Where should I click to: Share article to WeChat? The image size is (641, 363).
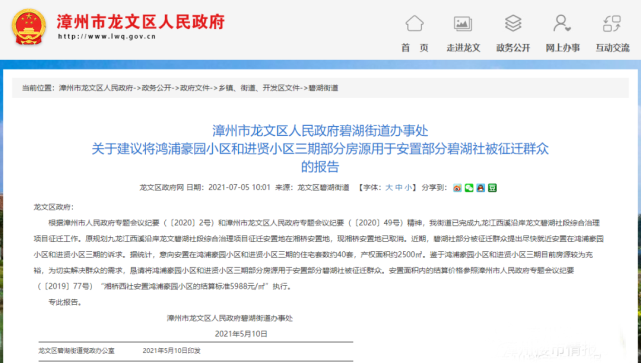(x=469, y=188)
